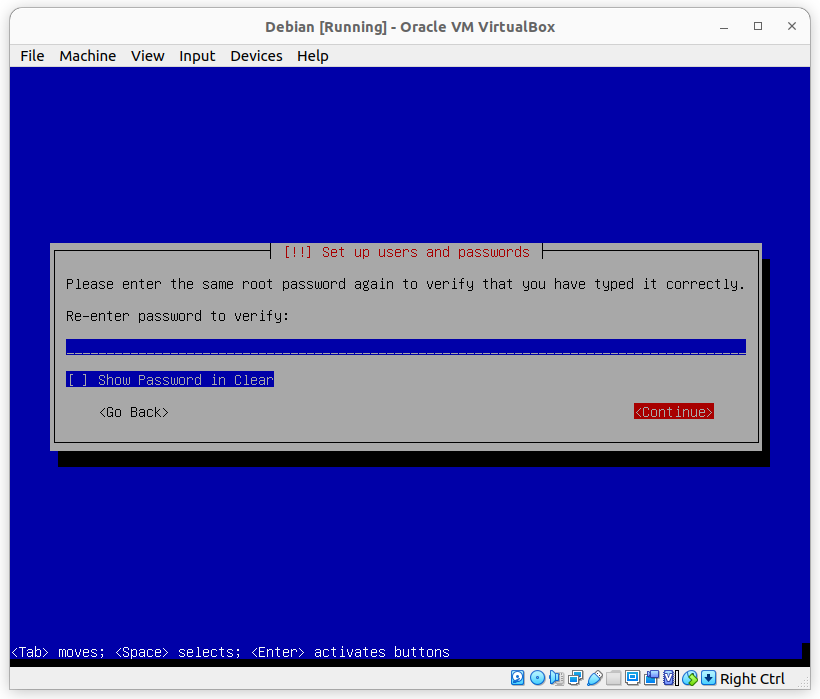Open the View menu
This screenshot has height=699, width=820.
click(x=147, y=56)
